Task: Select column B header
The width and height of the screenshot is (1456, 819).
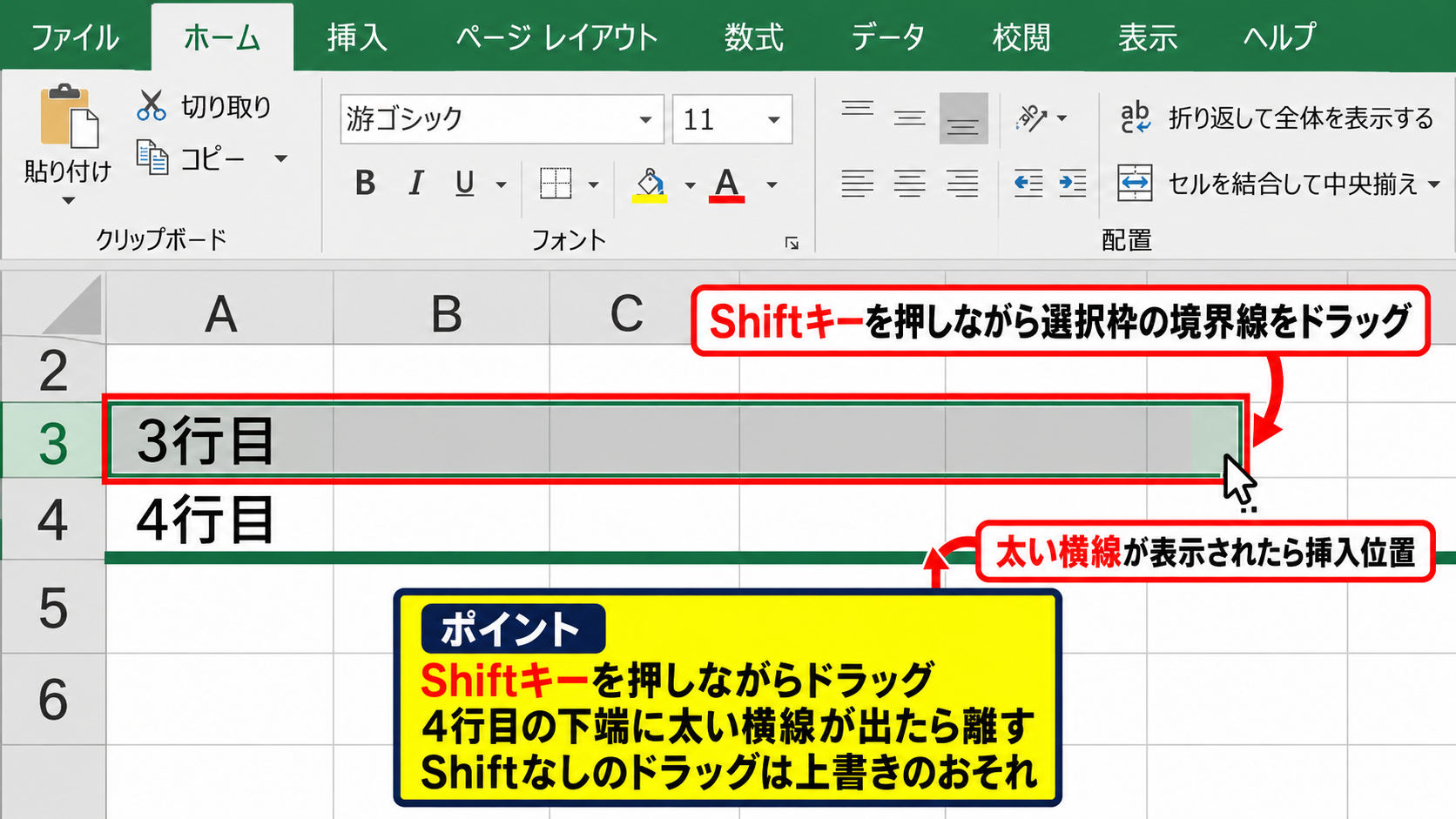Action: pos(442,308)
